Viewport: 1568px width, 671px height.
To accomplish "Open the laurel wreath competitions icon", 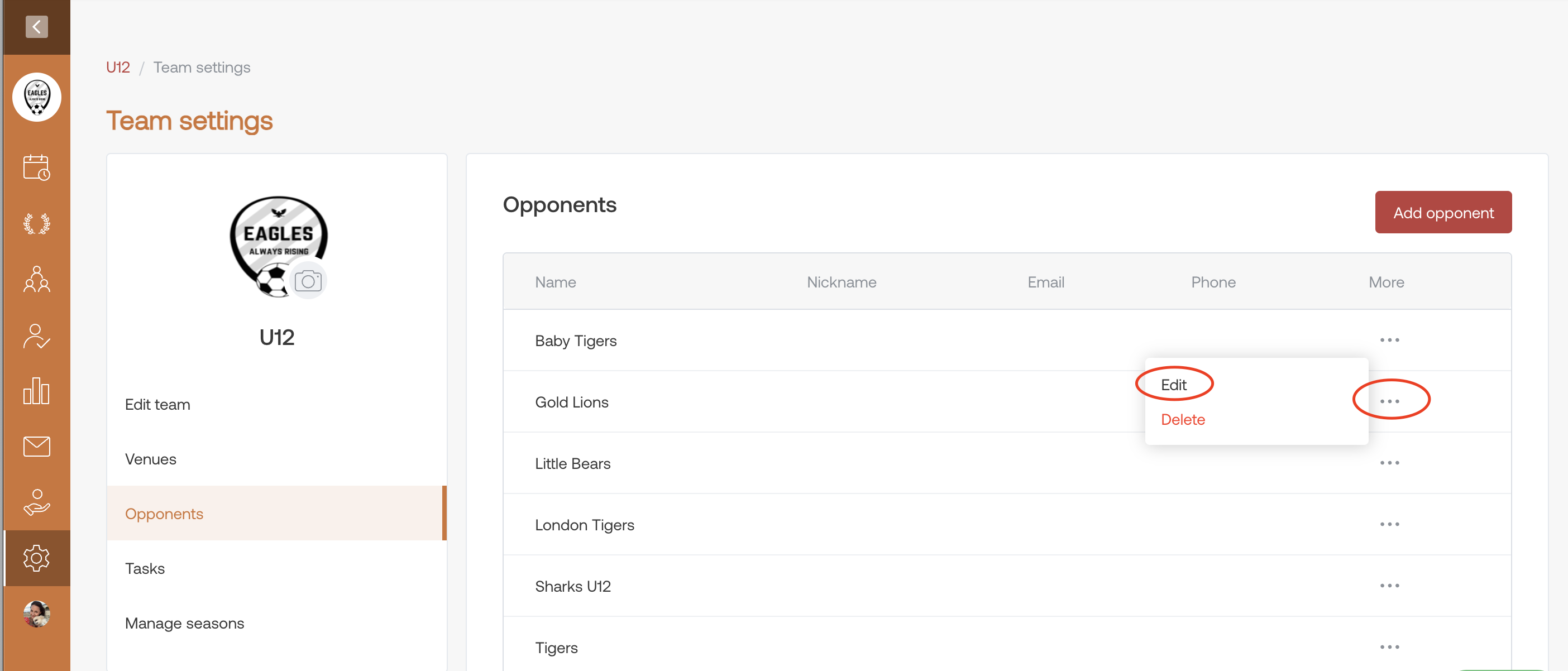I will pyautogui.click(x=36, y=224).
